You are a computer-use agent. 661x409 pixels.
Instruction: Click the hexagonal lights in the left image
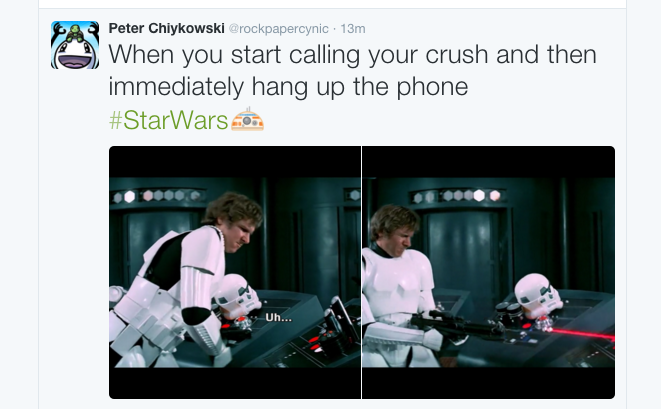click(157, 196)
